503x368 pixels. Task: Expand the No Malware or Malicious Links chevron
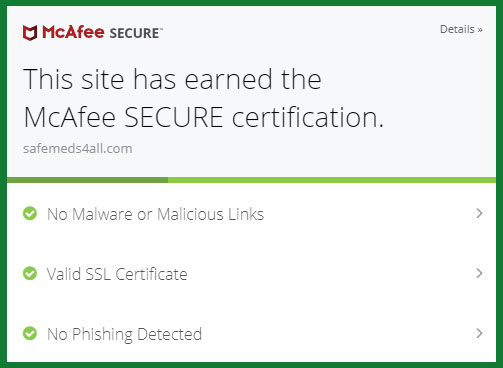[479, 213]
